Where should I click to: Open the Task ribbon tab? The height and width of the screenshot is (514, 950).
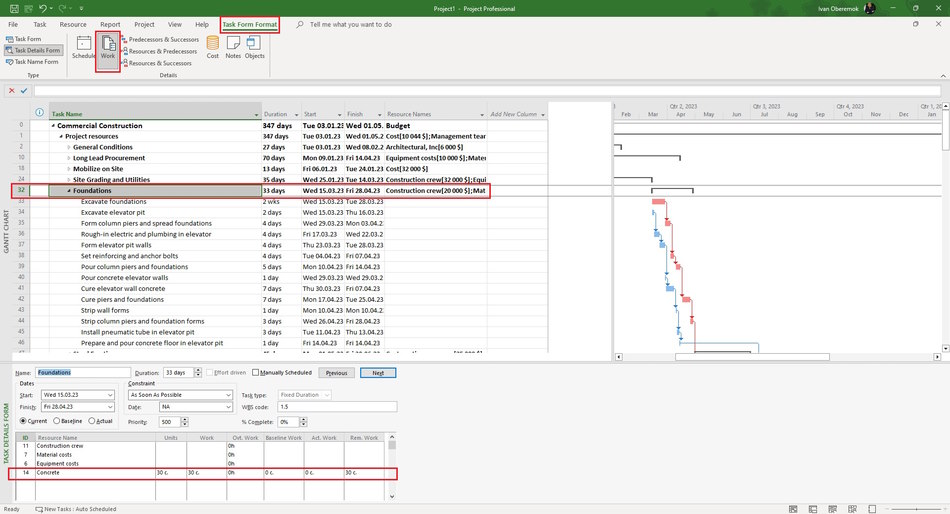40,24
